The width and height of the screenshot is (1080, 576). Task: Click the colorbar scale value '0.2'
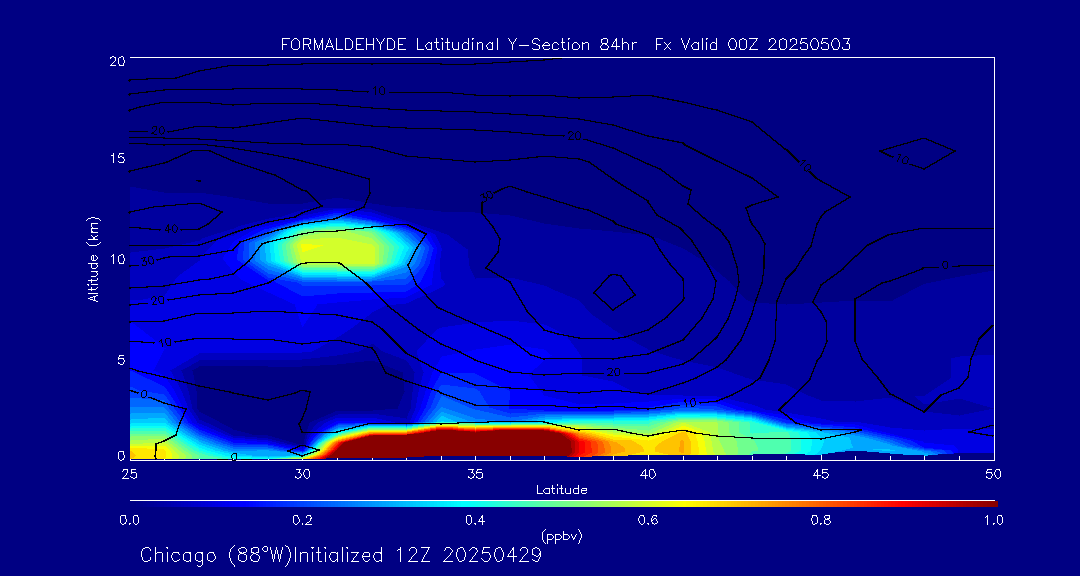click(x=302, y=520)
